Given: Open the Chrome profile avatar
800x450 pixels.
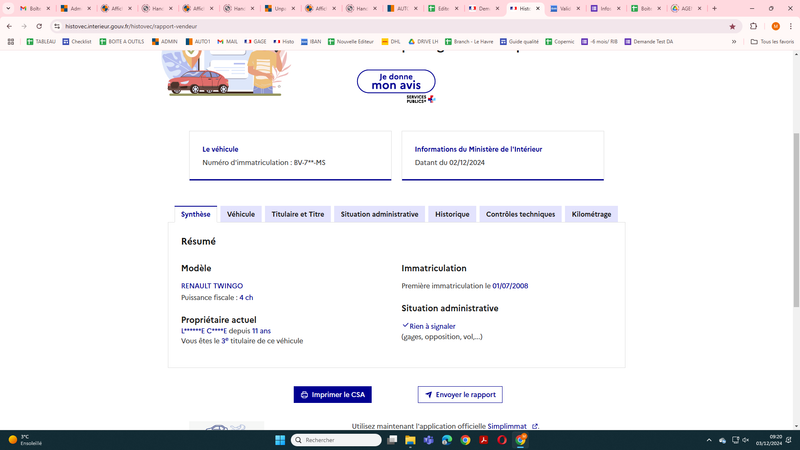Looking at the screenshot, I should tap(776, 26).
